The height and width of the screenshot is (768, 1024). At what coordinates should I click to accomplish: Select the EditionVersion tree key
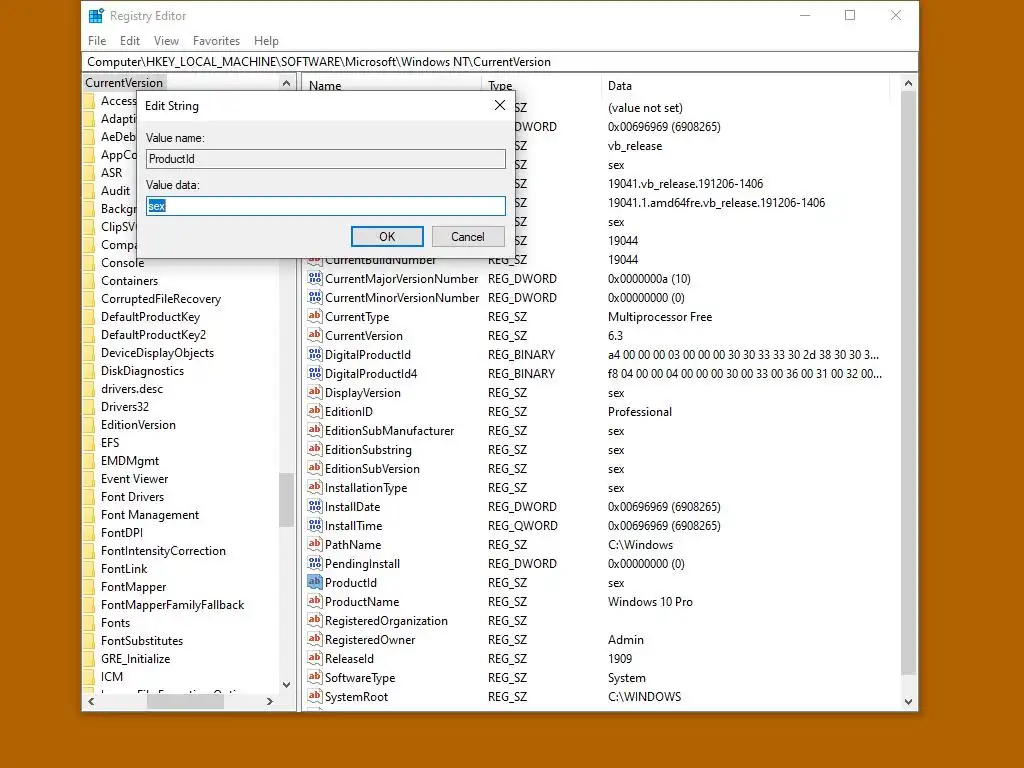coord(138,424)
